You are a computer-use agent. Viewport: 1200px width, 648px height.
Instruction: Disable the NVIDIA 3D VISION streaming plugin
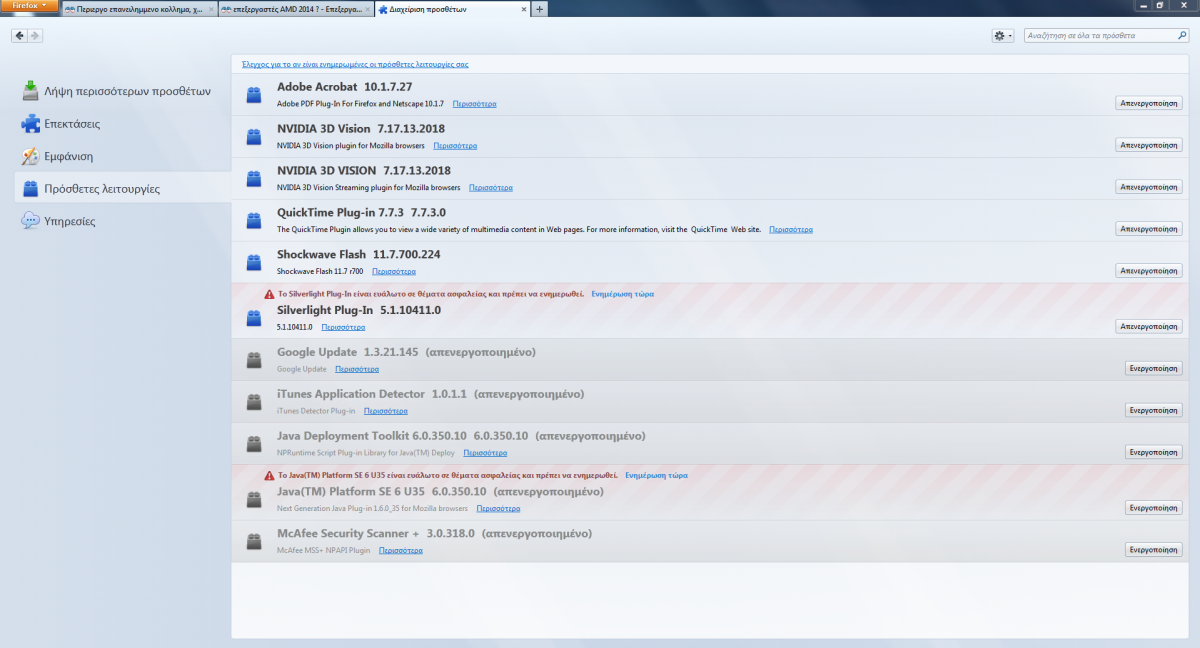[1149, 187]
